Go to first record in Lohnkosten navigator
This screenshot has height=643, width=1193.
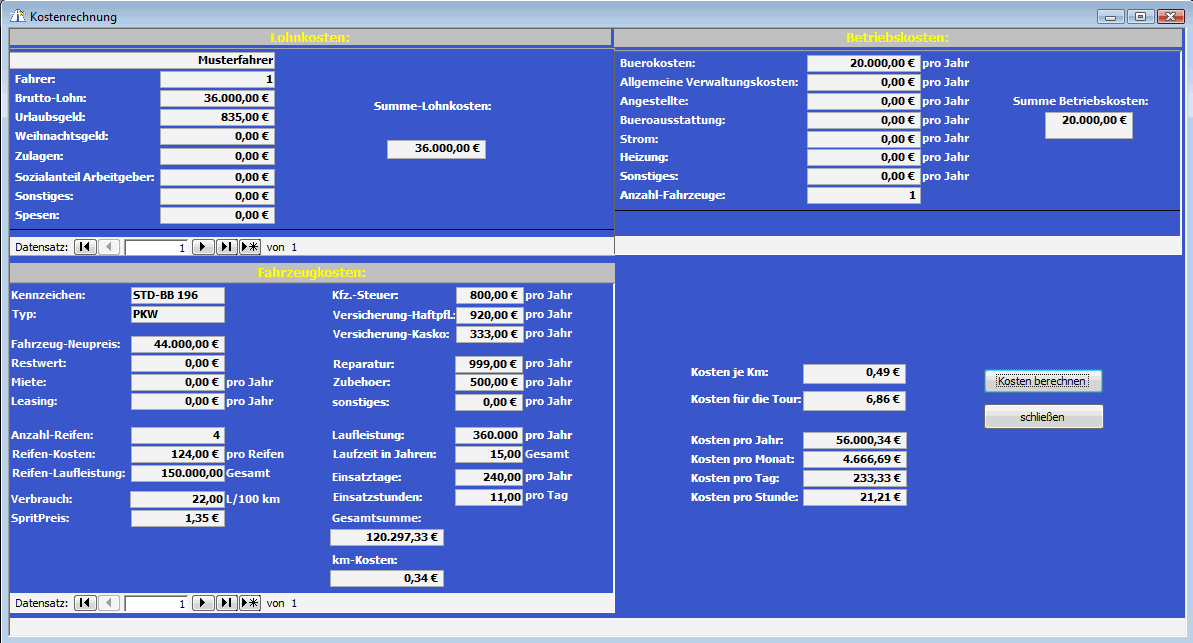point(85,246)
